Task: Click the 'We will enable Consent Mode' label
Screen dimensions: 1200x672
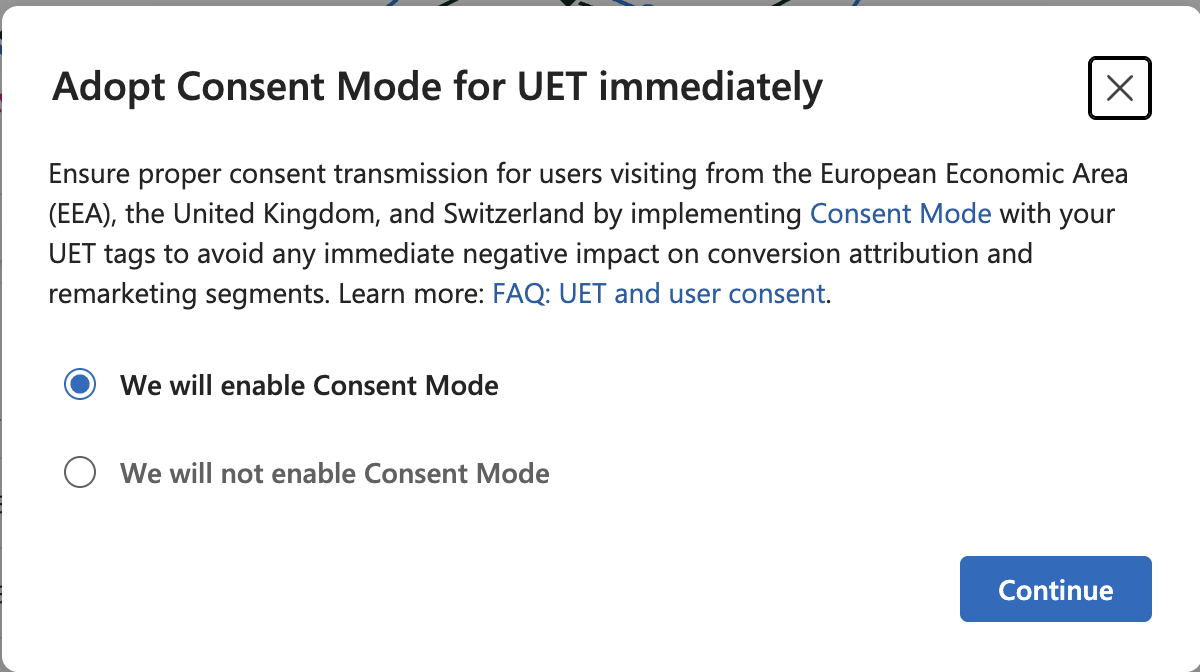Action: (309, 385)
